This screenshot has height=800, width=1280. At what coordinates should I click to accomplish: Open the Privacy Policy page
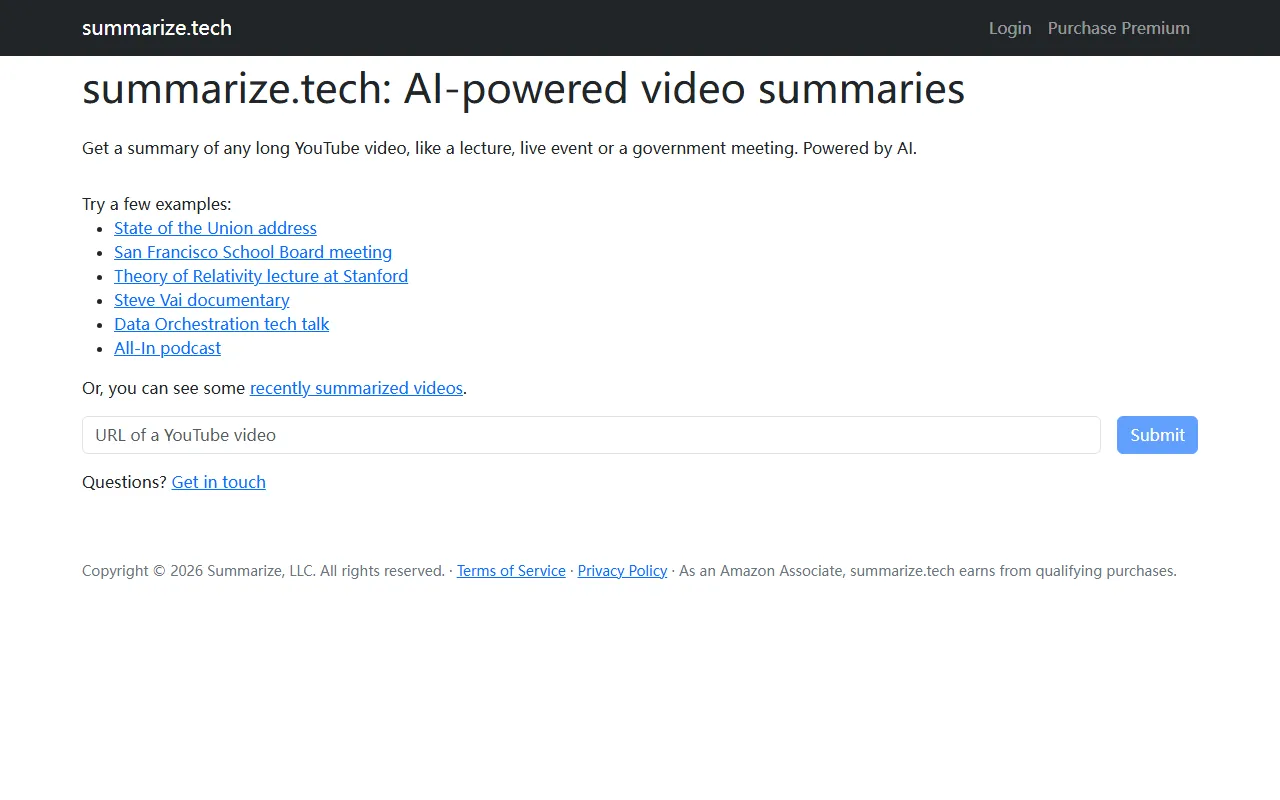click(622, 570)
